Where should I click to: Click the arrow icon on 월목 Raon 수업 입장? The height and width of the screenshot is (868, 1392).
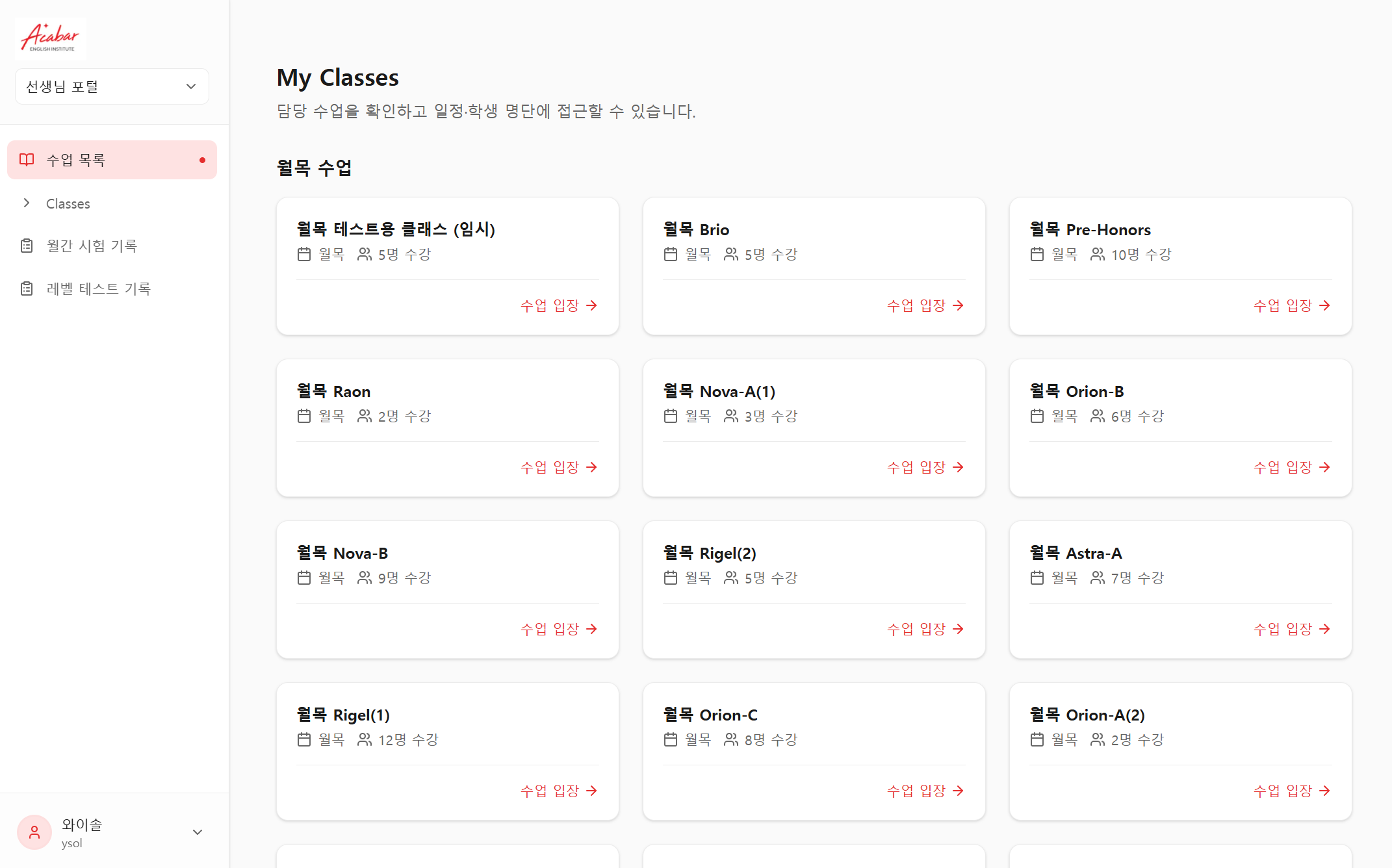[x=591, y=467]
